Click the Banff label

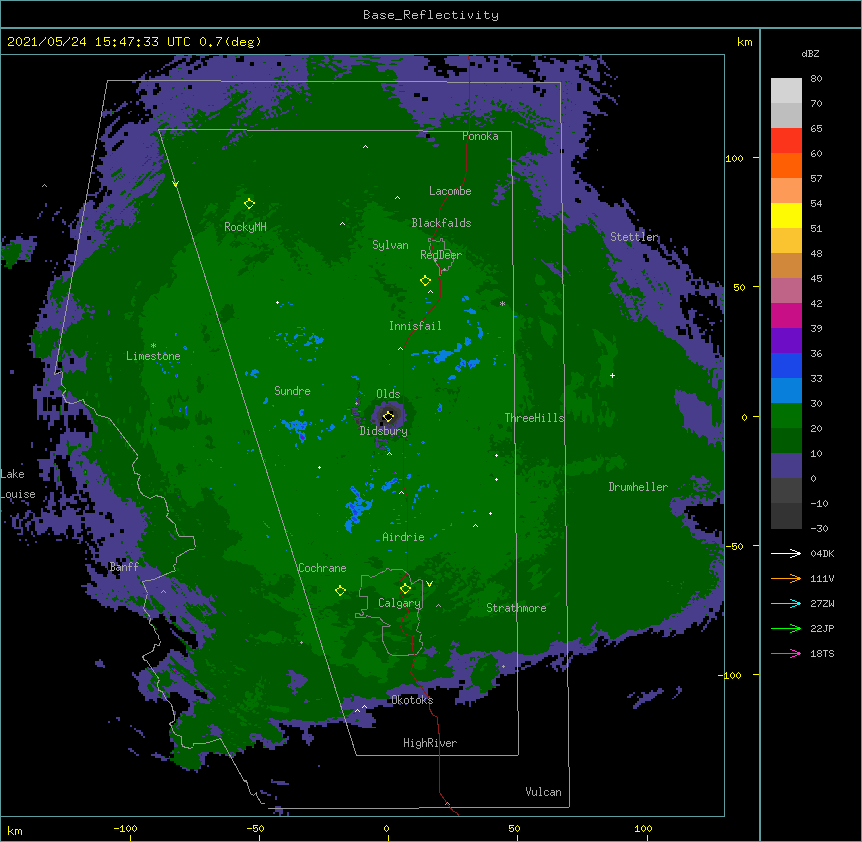124,567
